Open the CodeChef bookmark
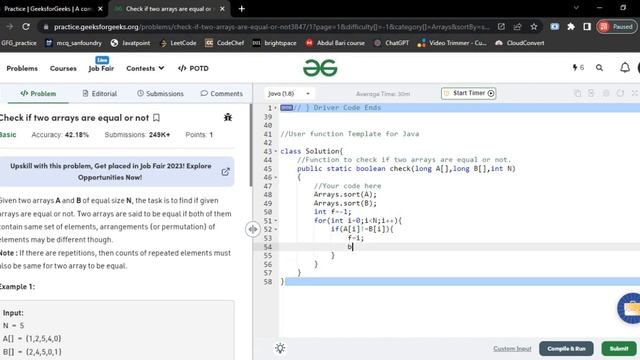The image size is (640, 360). 224,43
